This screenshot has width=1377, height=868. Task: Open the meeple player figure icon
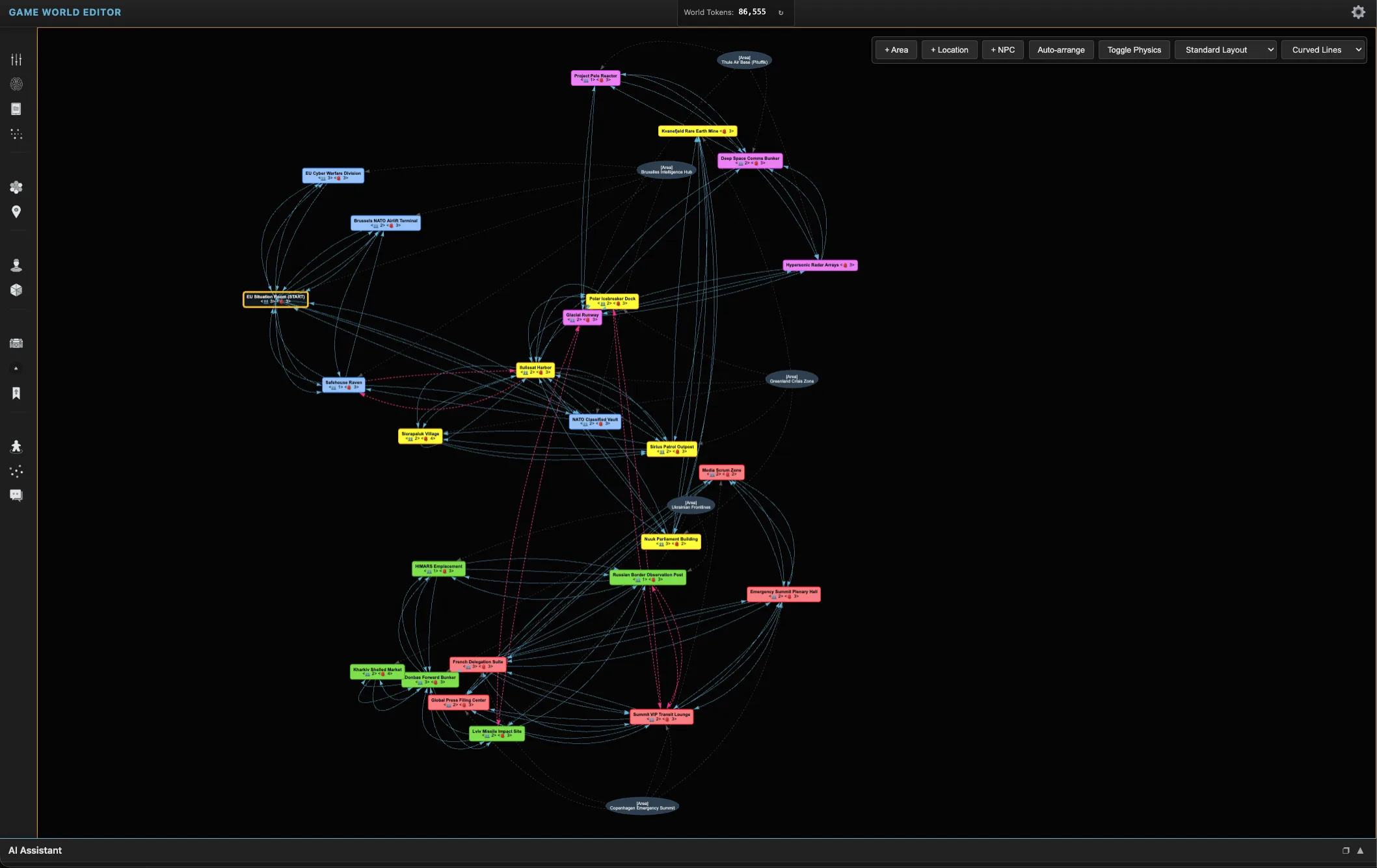[16, 446]
